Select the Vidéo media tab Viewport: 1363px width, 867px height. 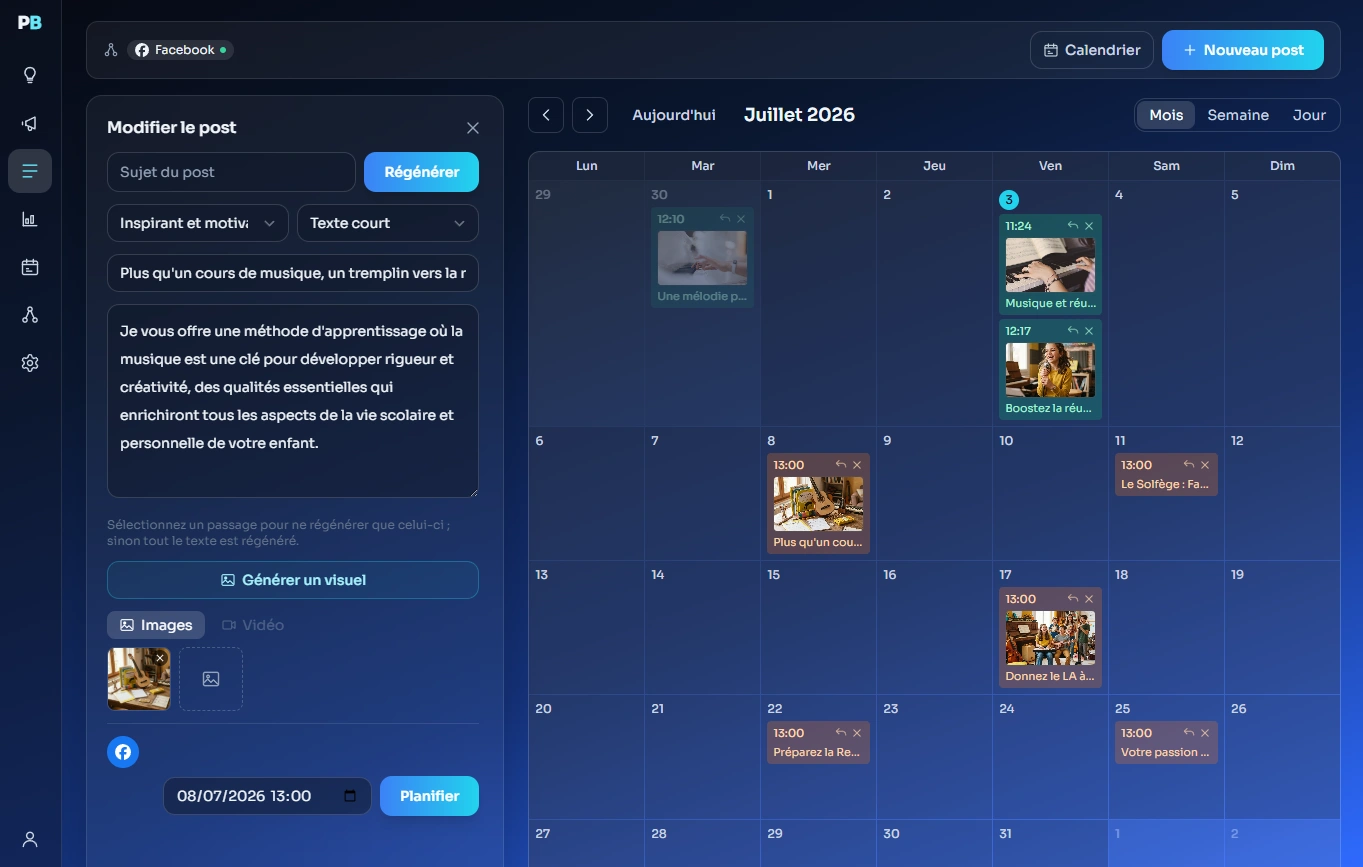pyautogui.click(x=253, y=625)
